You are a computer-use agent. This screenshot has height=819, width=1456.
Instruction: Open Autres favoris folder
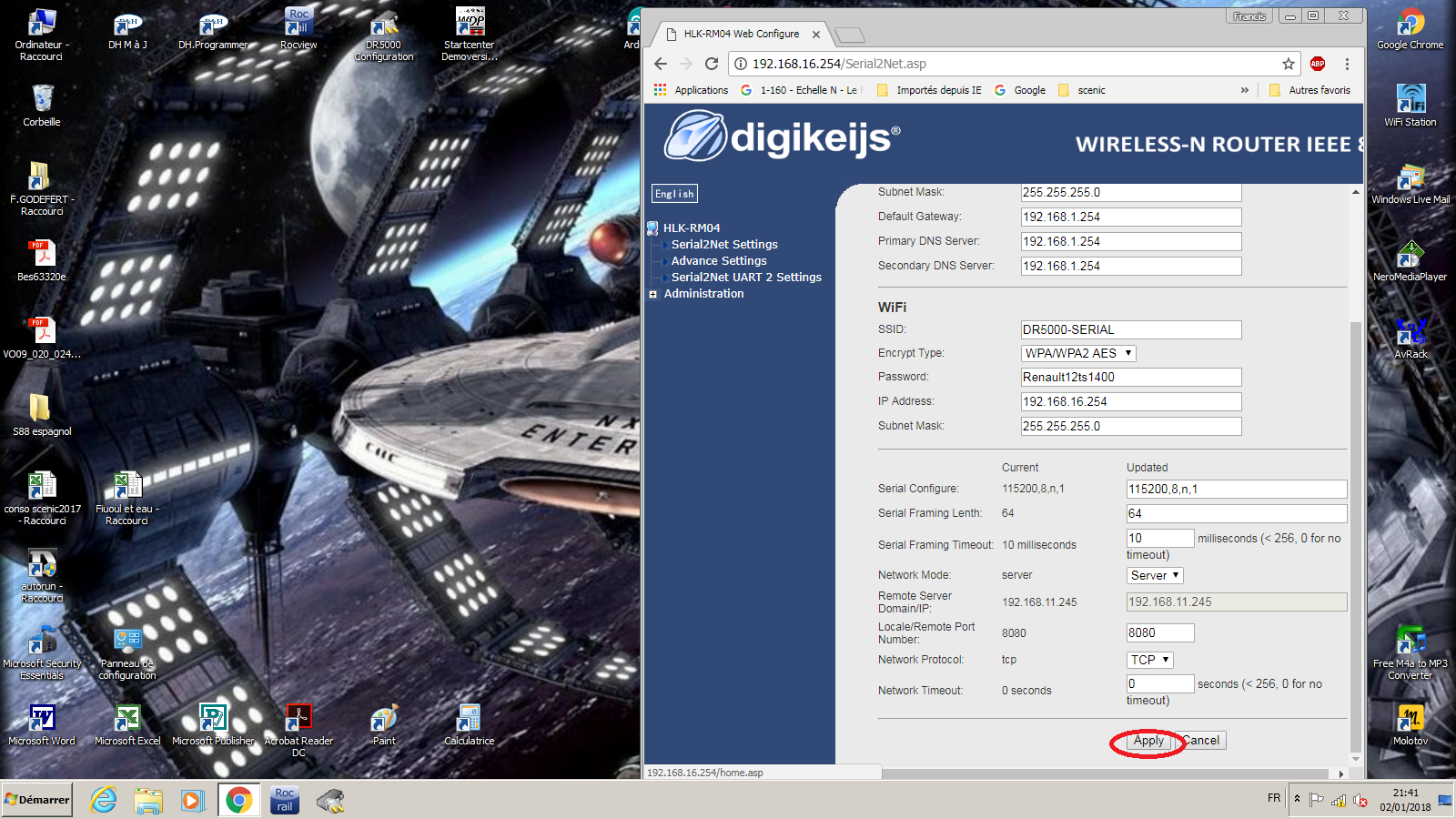click(1309, 90)
